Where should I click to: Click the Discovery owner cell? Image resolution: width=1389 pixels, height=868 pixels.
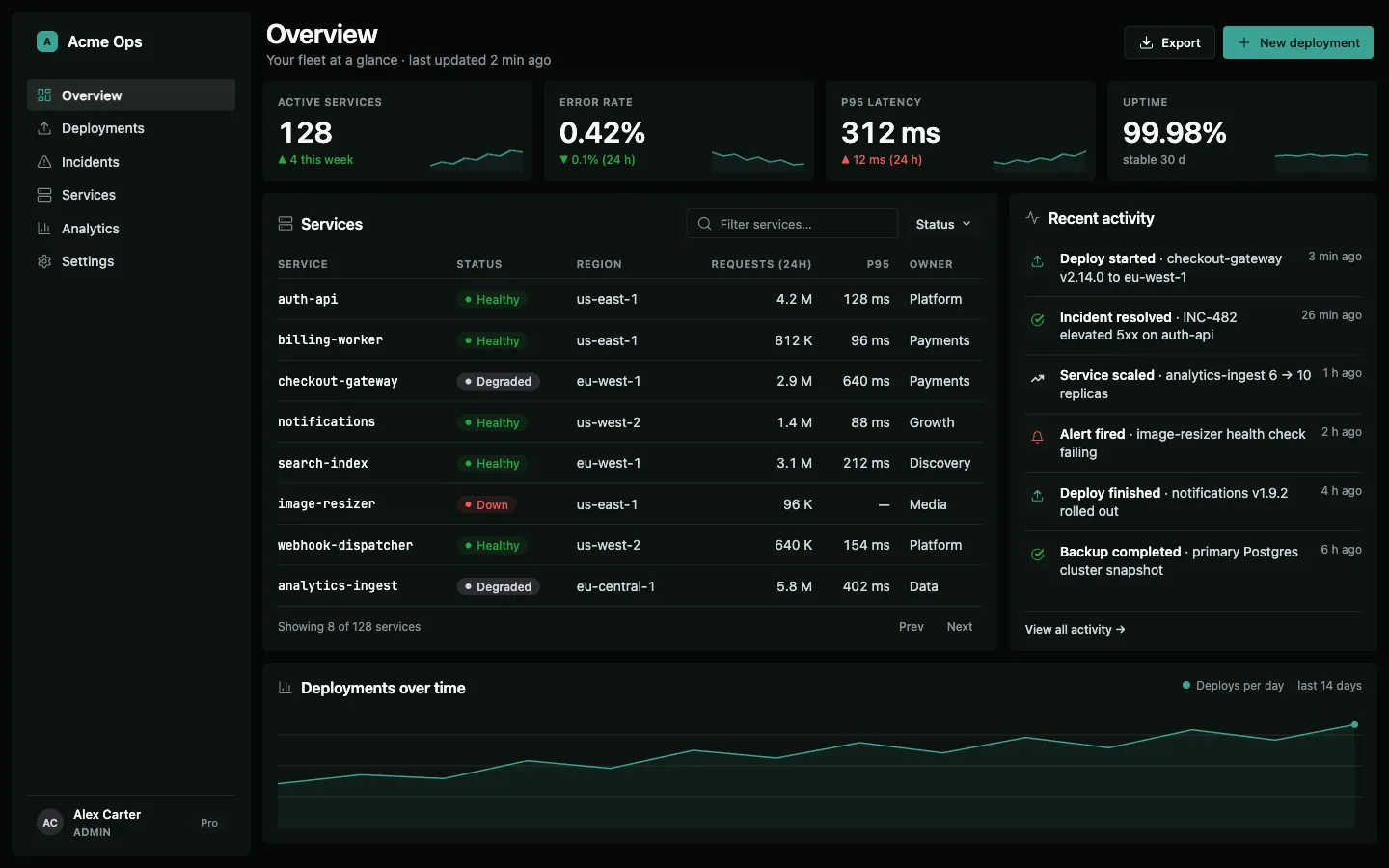(x=940, y=463)
